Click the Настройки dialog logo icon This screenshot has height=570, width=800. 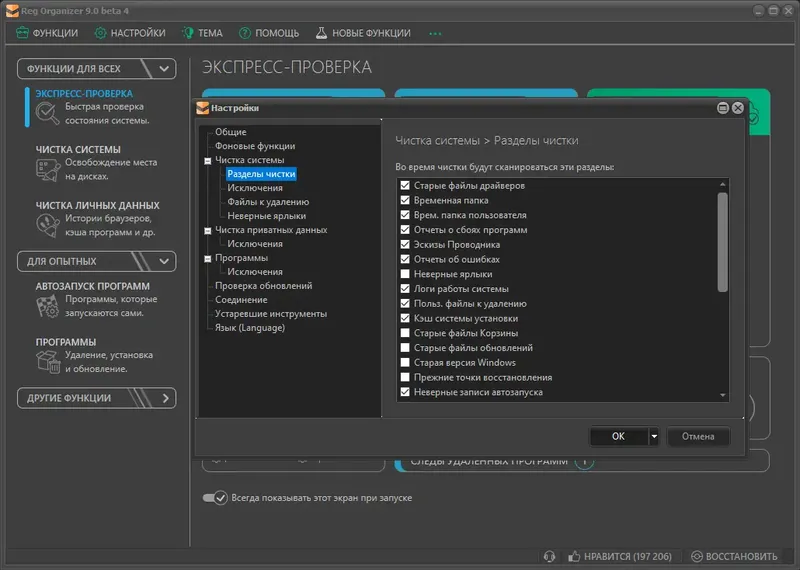[x=203, y=108]
